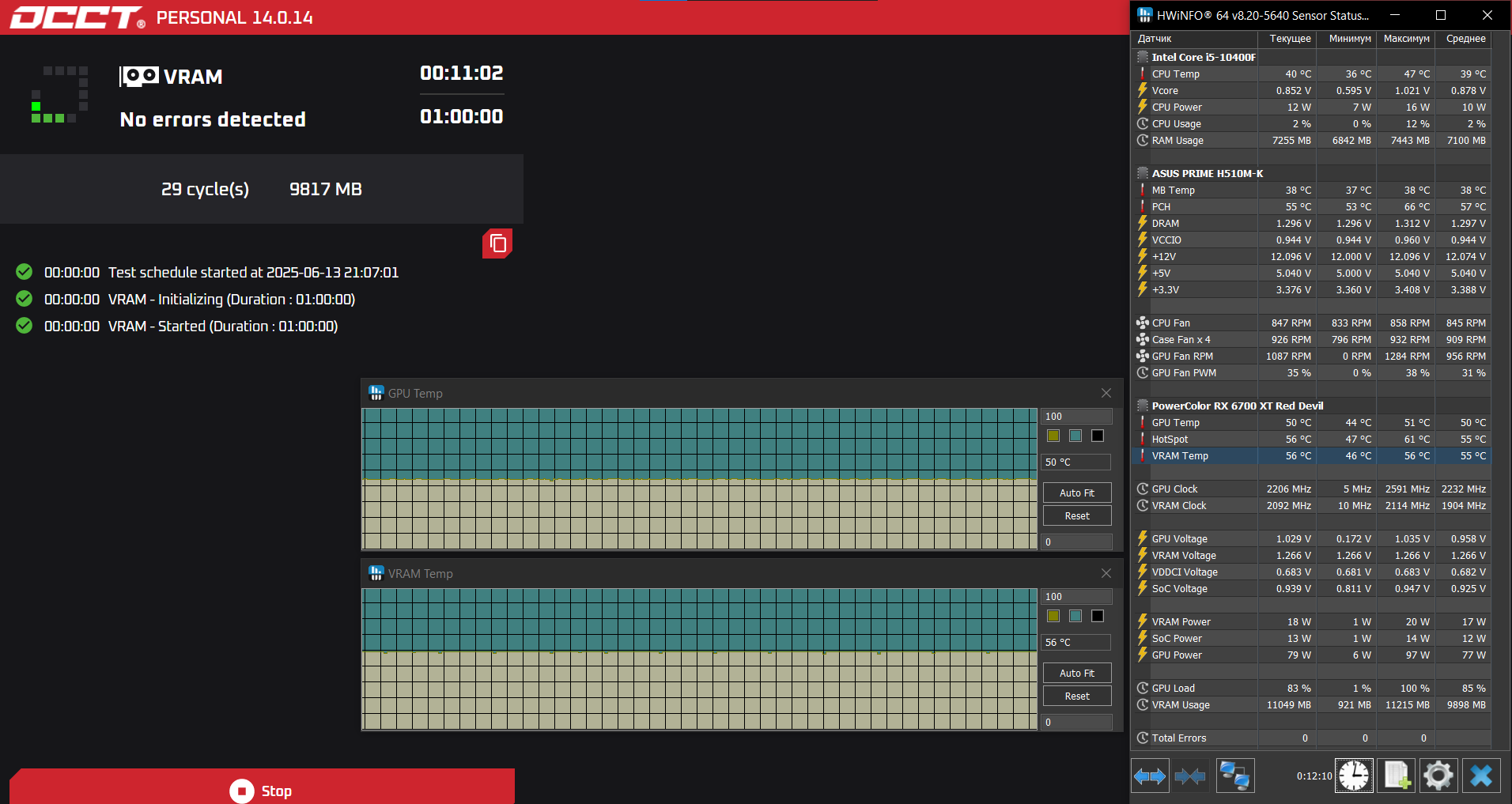Click Reset in the VRAM Temp graph
Screen dimensions: 1512x804
pos(1077,696)
